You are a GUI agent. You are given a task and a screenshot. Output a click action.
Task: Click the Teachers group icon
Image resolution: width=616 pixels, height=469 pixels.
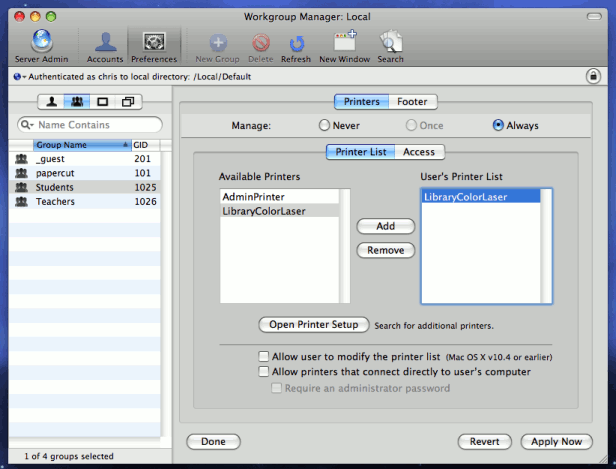point(21,202)
